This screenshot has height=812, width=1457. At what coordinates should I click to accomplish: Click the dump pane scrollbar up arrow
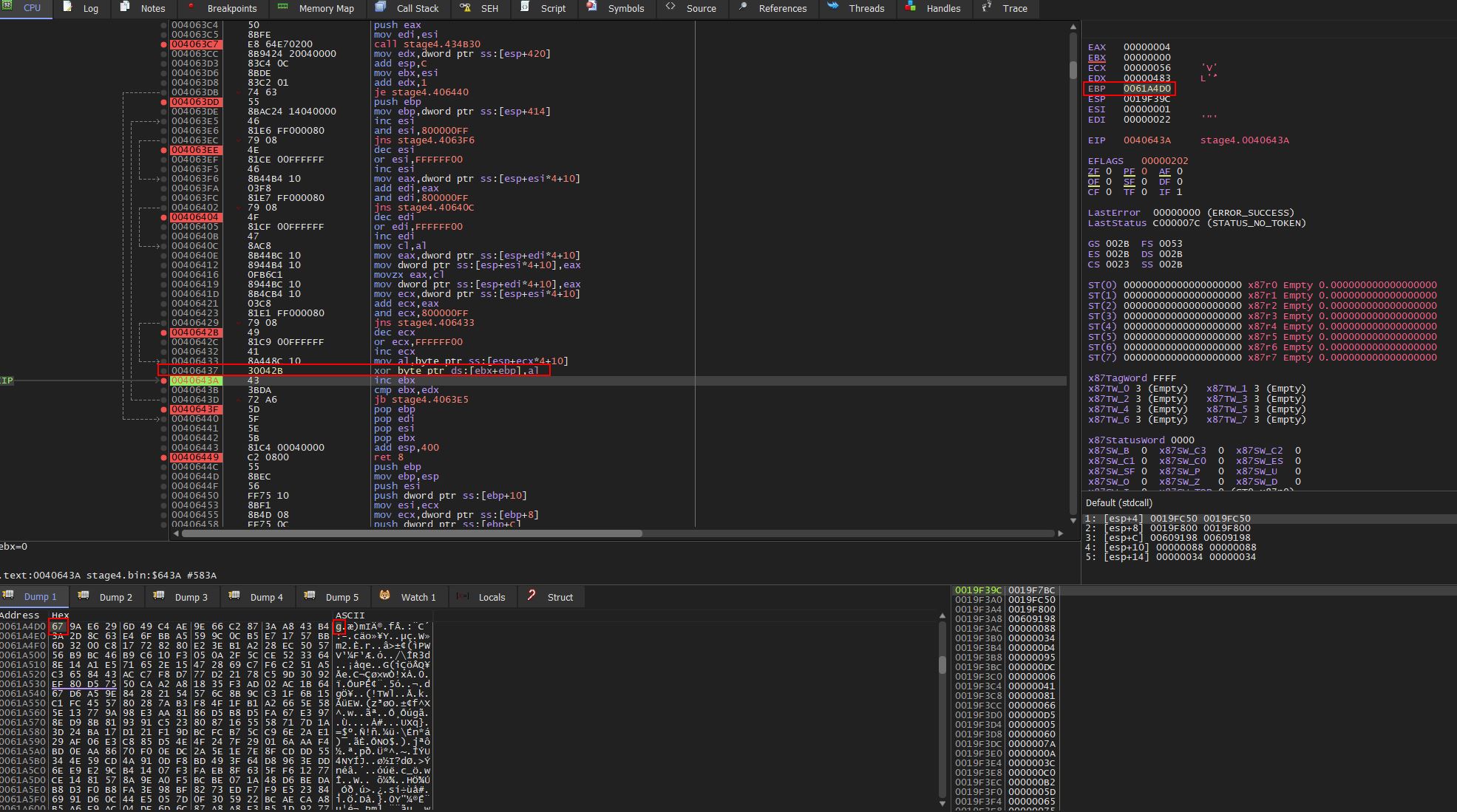click(942, 615)
